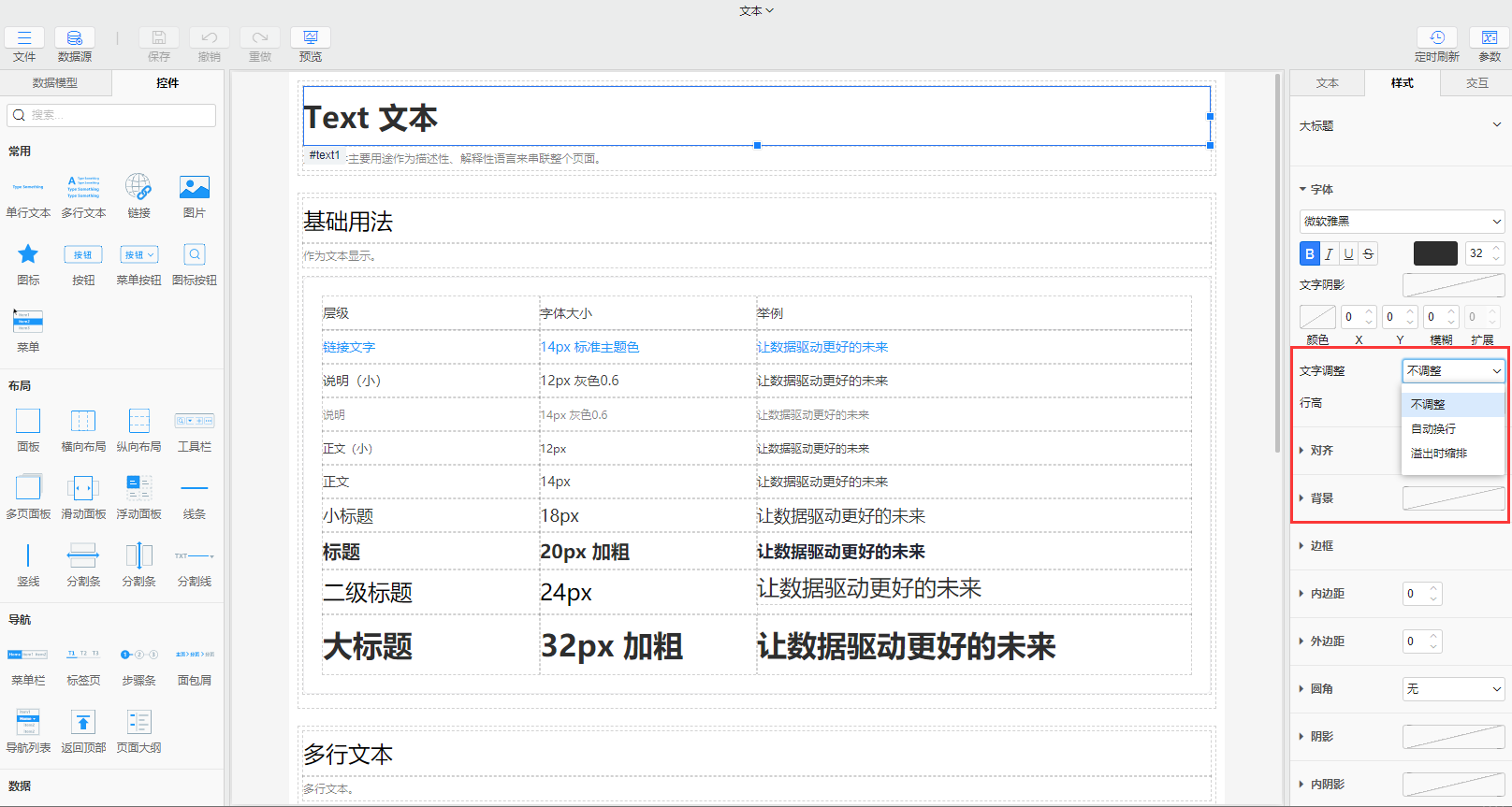Pick the 滑动面板 sliding panel widget
This screenshot has height=807, width=1512.
[83, 488]
